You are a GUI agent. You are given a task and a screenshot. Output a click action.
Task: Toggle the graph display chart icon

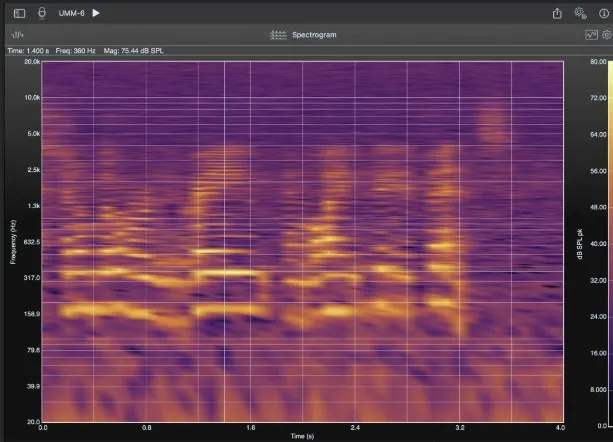click(x=591, y=35)
